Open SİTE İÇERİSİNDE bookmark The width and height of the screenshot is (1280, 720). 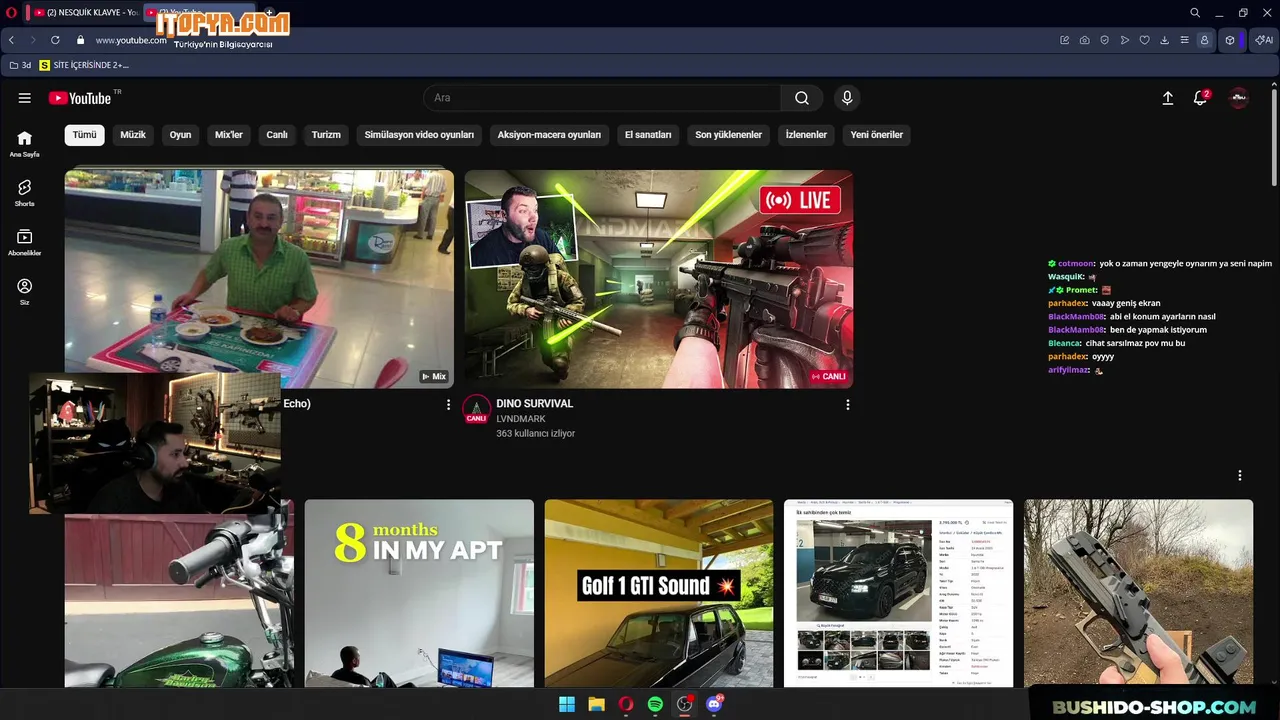pos(85,65)
